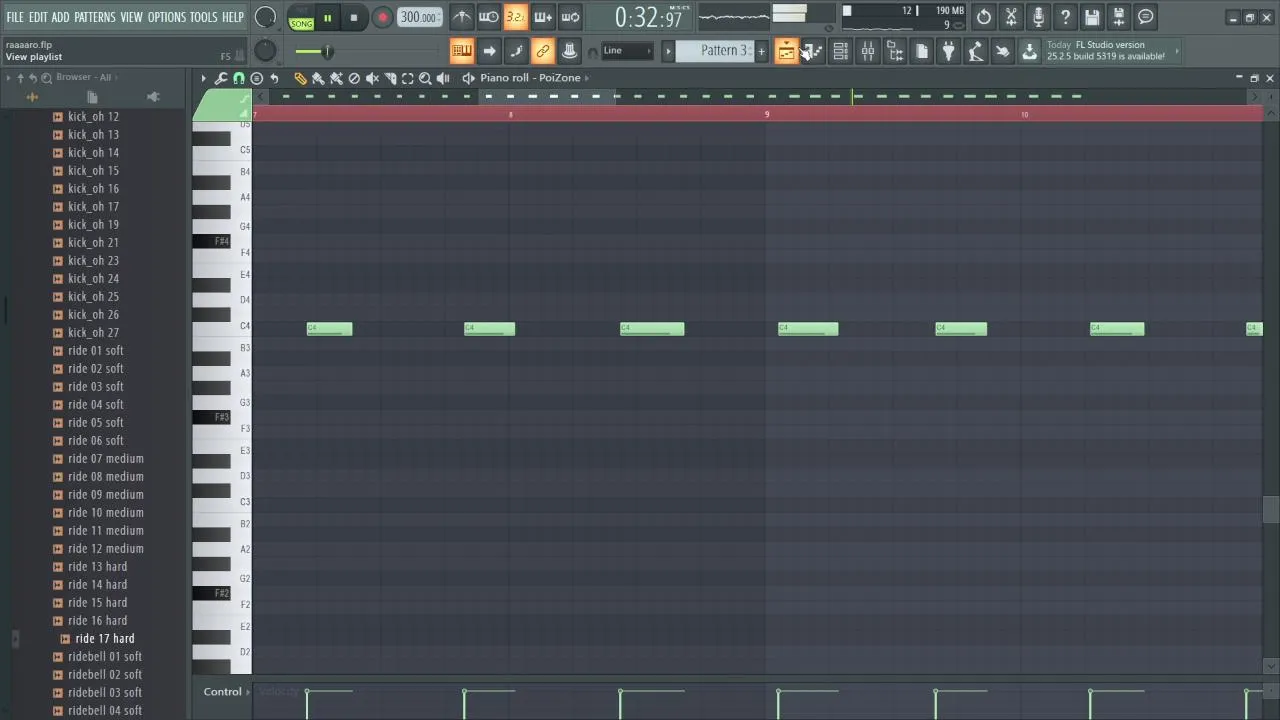The width and height of the screenshot is (1280, 720).
Task: Toggle Loop recording button
Action: (569, 17)
